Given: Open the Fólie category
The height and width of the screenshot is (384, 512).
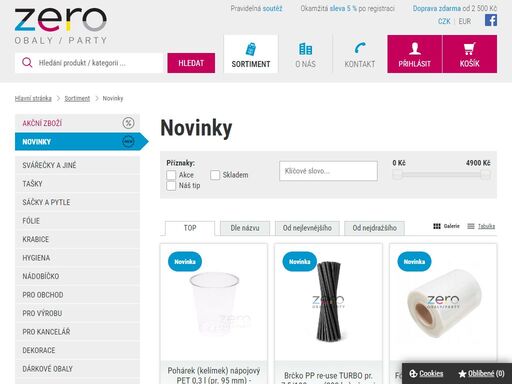Looking at the screenshot, I should coord(77,221).
